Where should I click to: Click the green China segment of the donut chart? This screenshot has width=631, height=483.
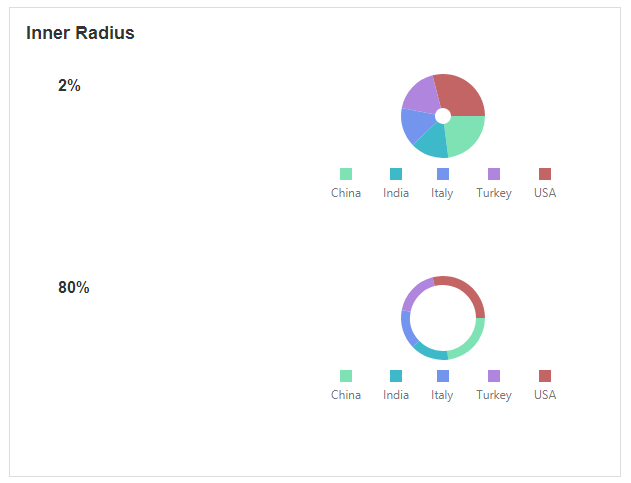[x=473, y=342]
